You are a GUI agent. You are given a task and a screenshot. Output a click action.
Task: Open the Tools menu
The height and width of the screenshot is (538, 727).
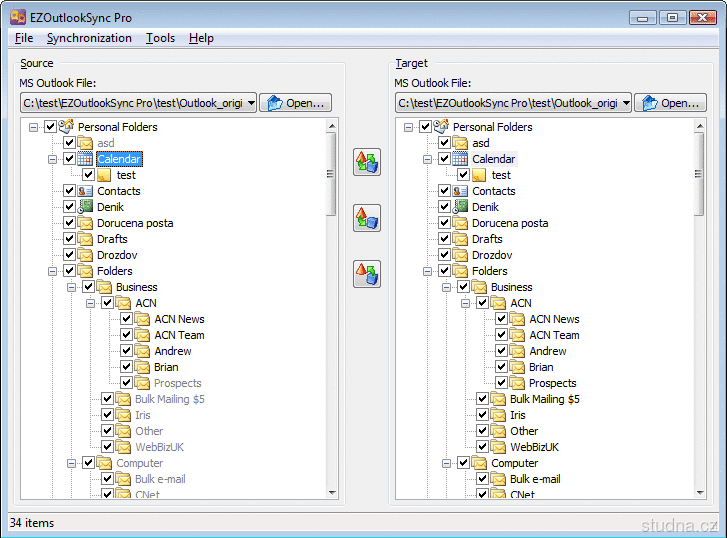(160, 38)
